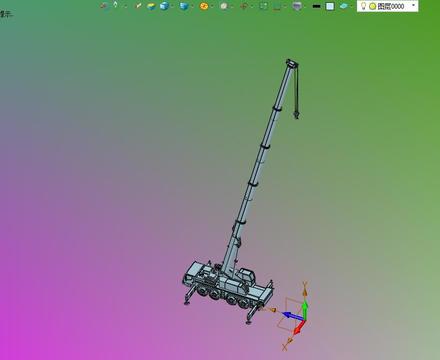The height and width of the screenshot is (360, 440).
Task: Expand the arrow beside the orange circle icon
Action: pos(212,6)
